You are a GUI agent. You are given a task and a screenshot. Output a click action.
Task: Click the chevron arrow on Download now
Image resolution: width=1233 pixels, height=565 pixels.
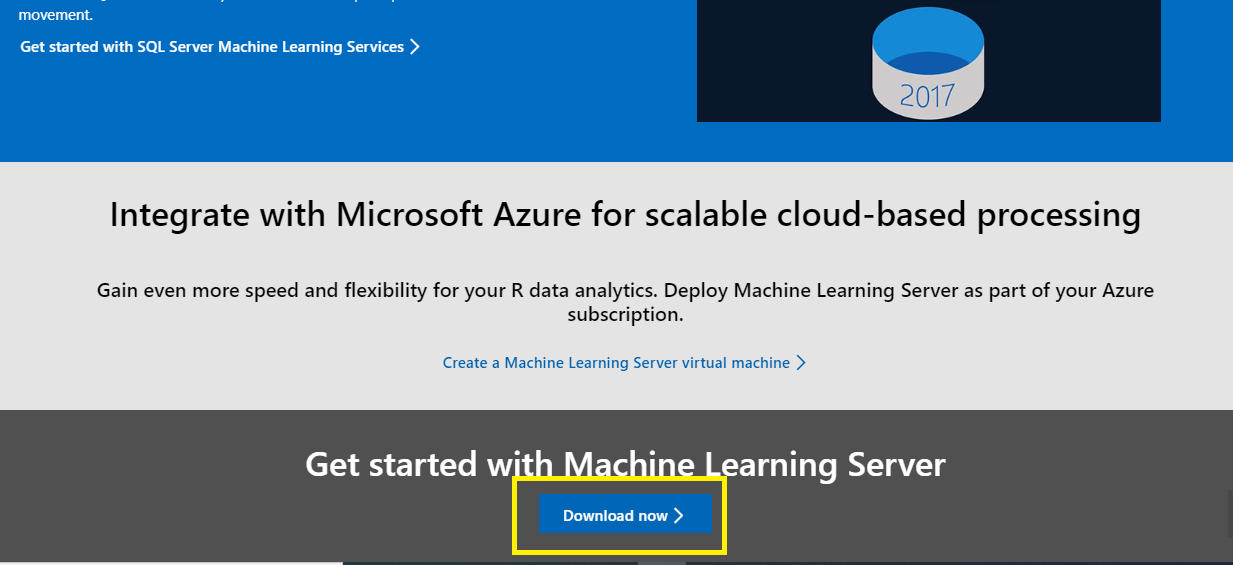point(679,515)
